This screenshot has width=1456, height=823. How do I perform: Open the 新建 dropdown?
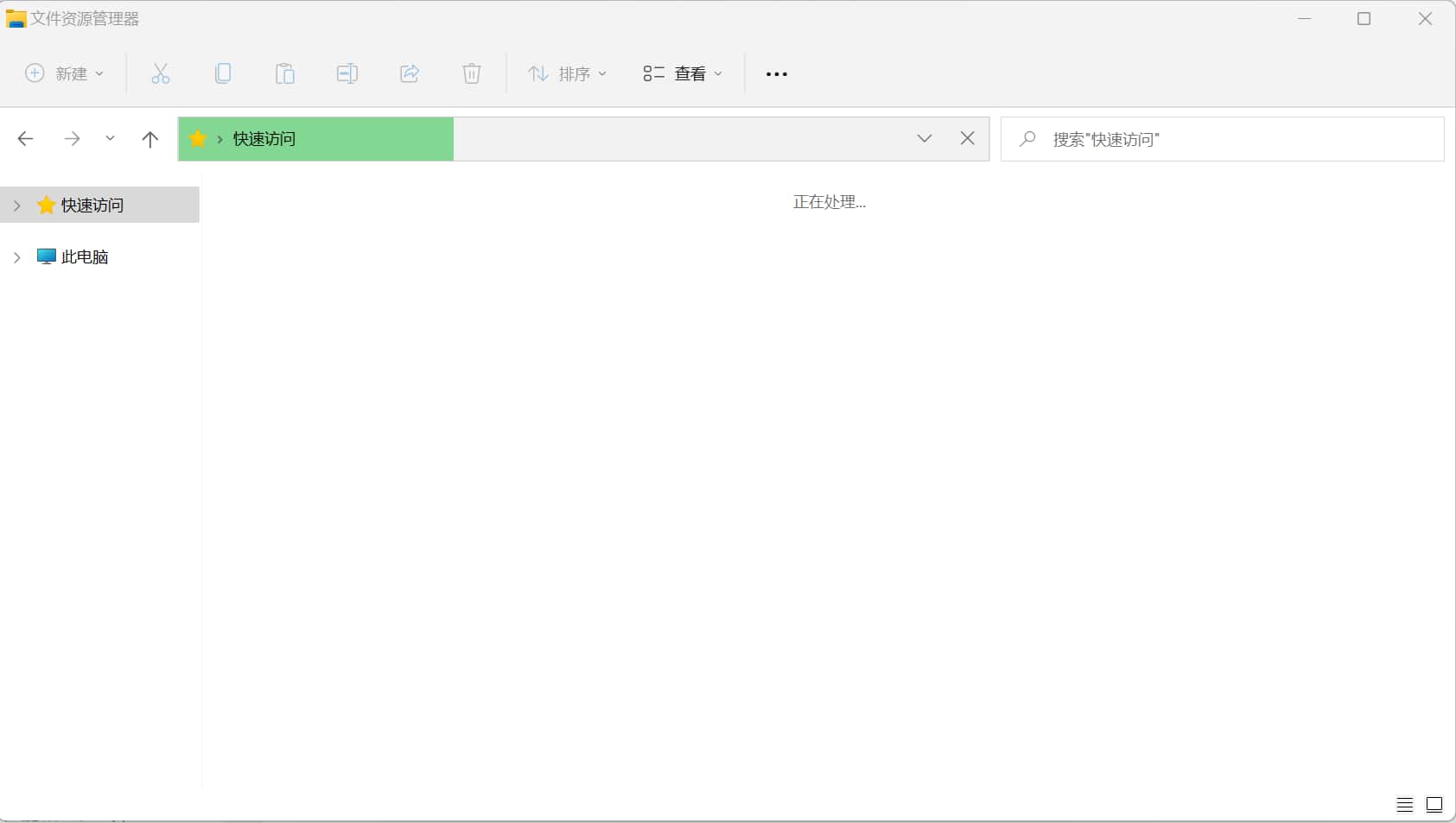click(x=65, y=73)
